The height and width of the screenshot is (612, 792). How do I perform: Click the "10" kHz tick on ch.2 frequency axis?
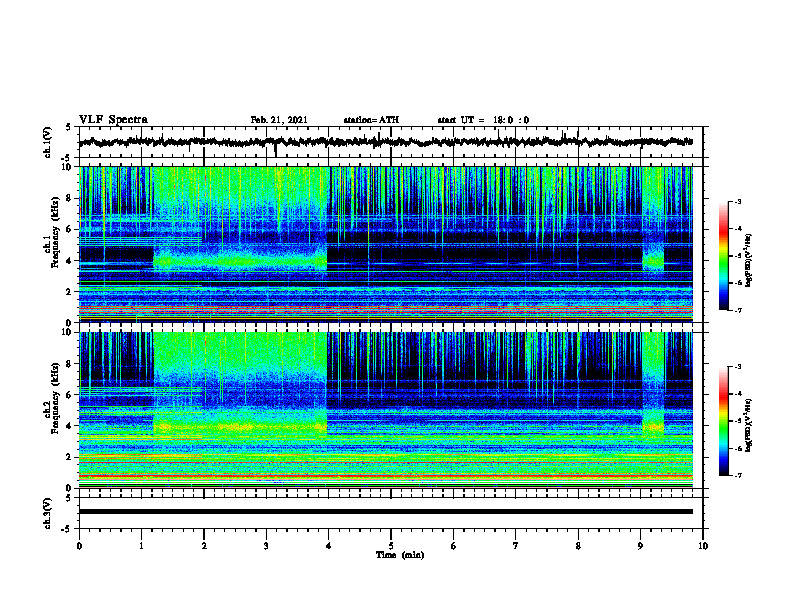(69, 332)
